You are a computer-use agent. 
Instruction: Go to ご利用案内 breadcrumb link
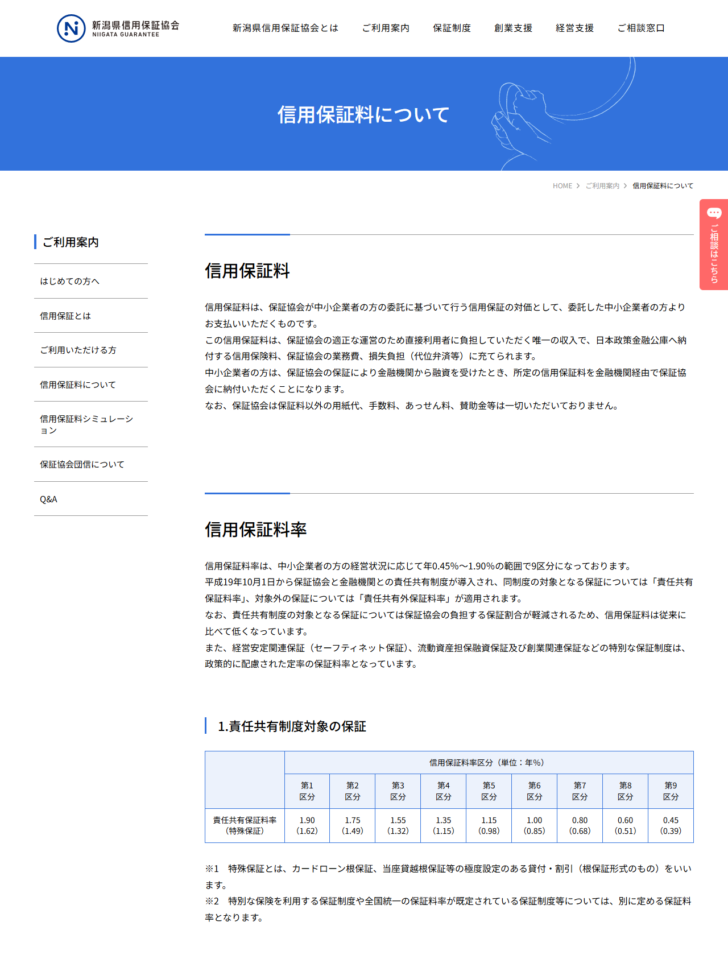602,186
